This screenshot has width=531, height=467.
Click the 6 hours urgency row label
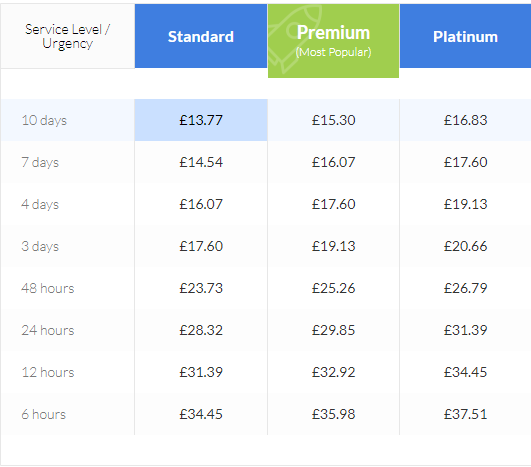tap(44, 414)
